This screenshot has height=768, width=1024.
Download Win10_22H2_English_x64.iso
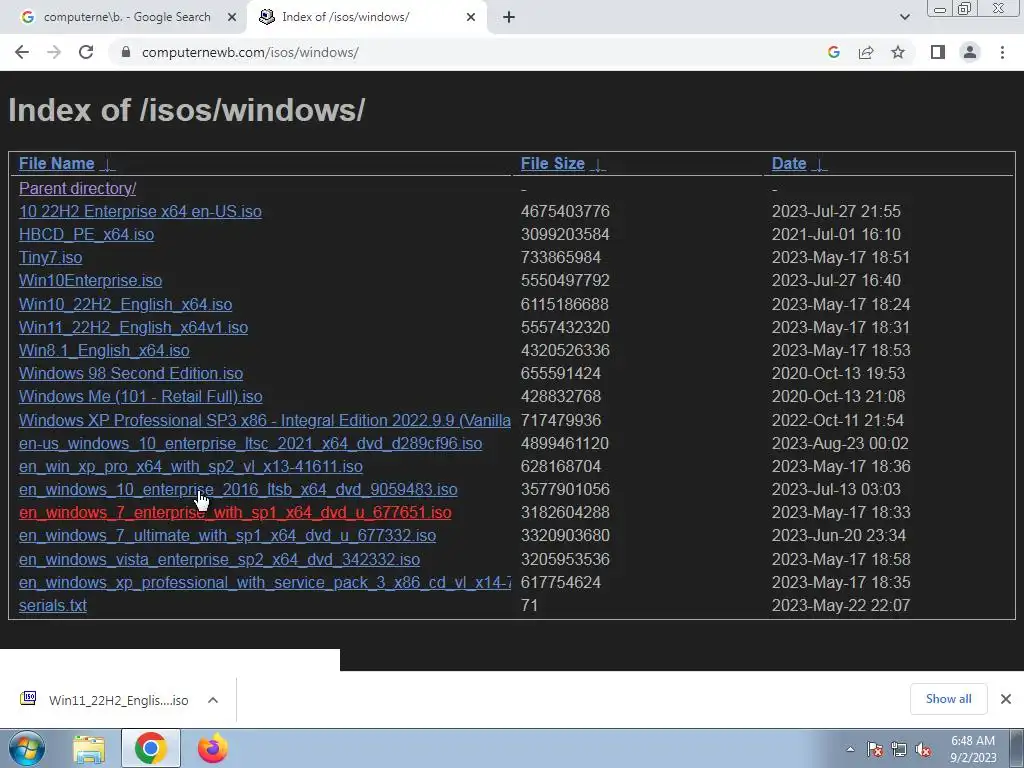125,304
